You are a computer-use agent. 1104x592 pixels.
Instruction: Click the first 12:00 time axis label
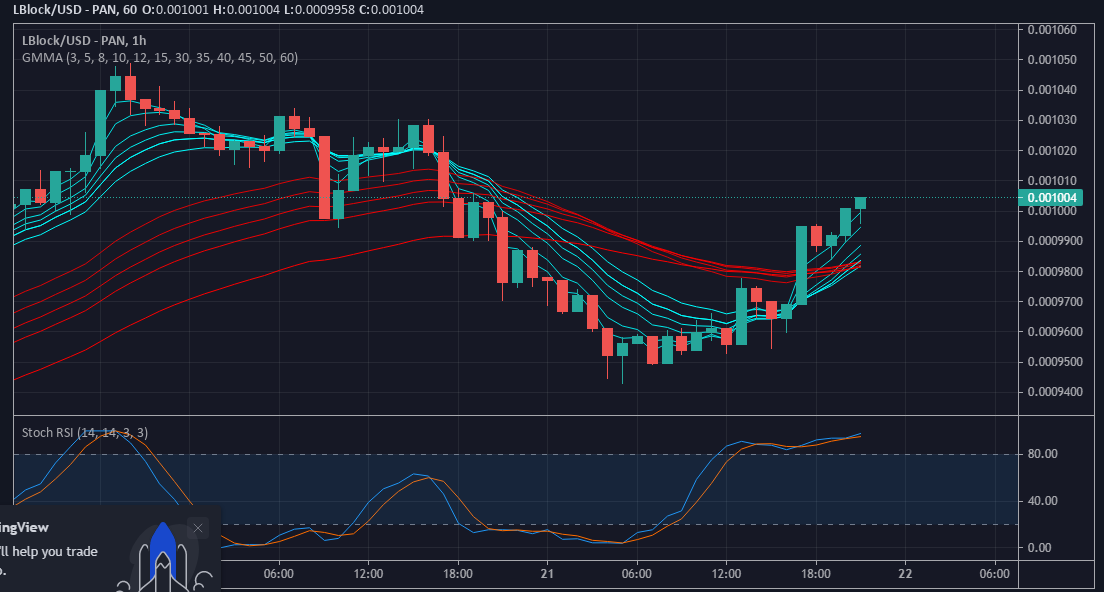[368, 574]
